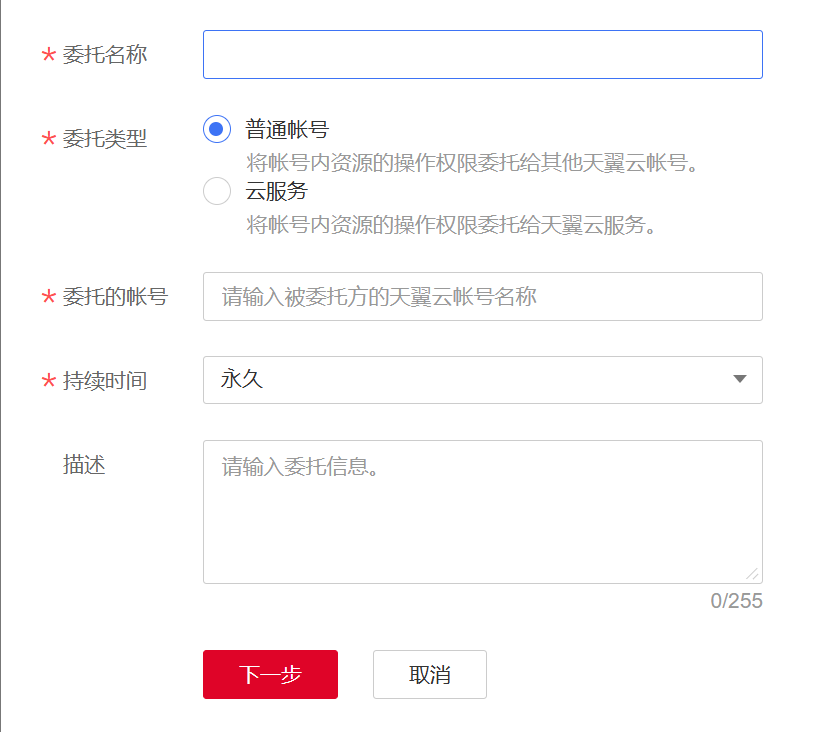Click inside the 描述 text area
The image size is (828, 732).
click(483, 512)
